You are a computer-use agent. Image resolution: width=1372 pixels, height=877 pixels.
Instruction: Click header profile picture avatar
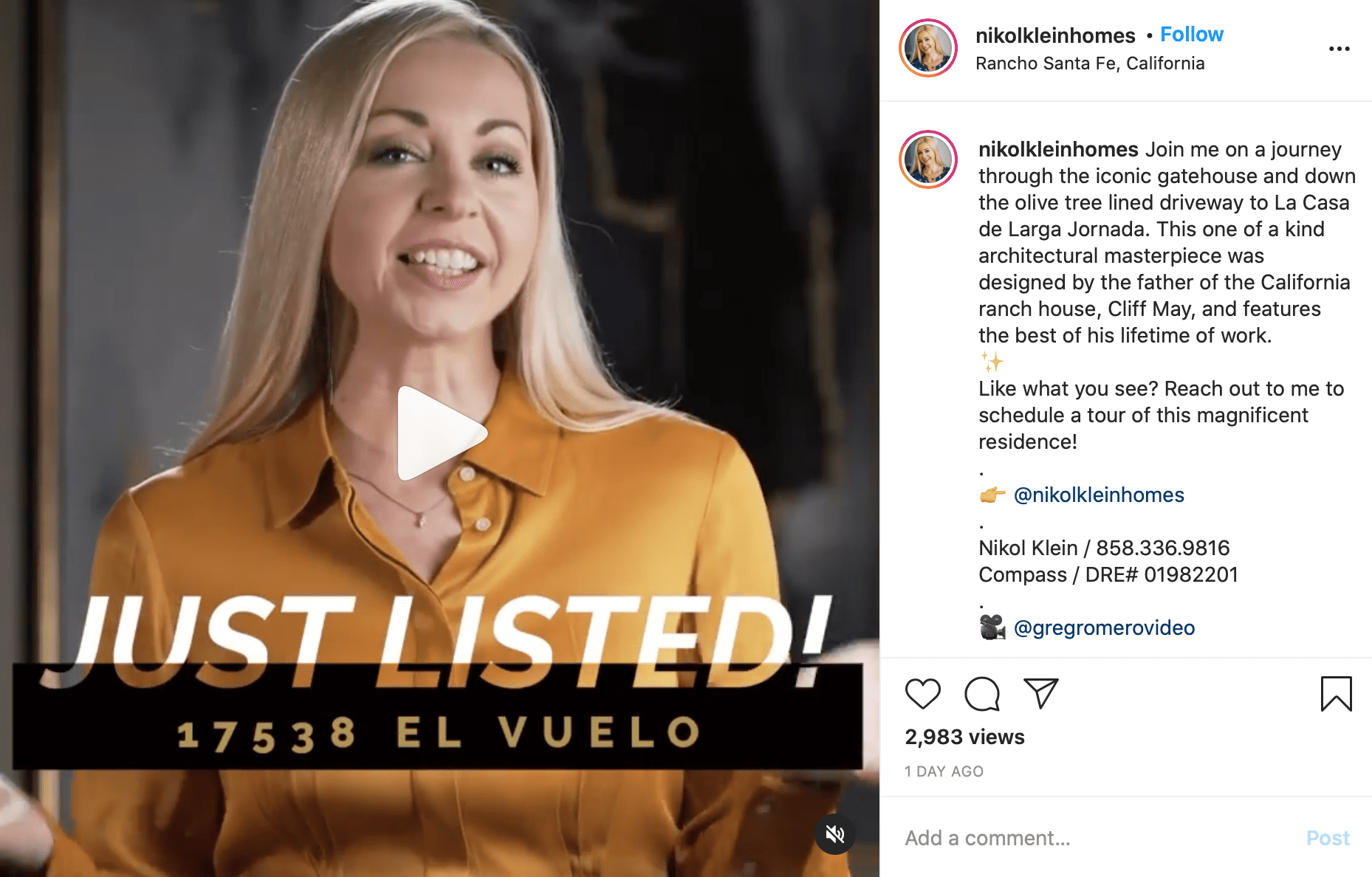click(928, 49)
